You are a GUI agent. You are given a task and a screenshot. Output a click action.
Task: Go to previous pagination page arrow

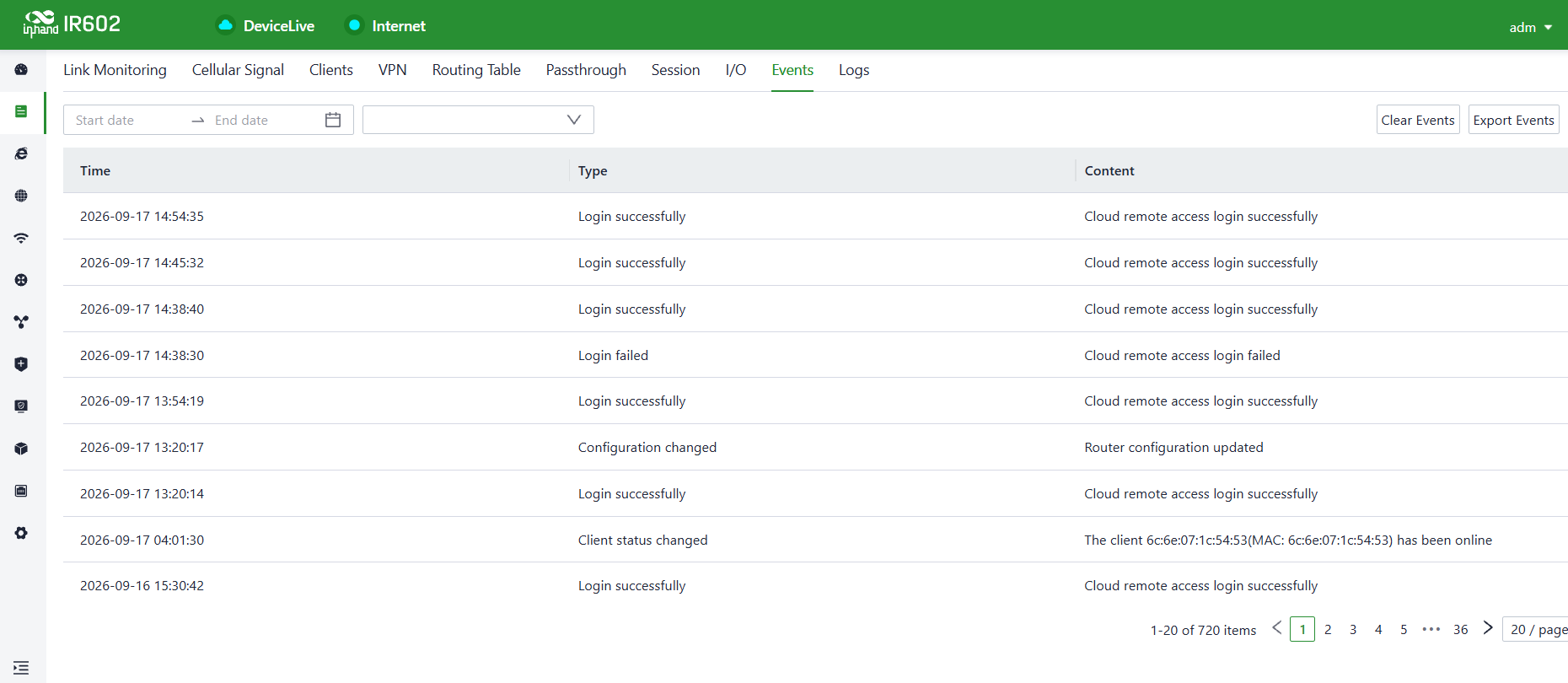coord(1277,628)
